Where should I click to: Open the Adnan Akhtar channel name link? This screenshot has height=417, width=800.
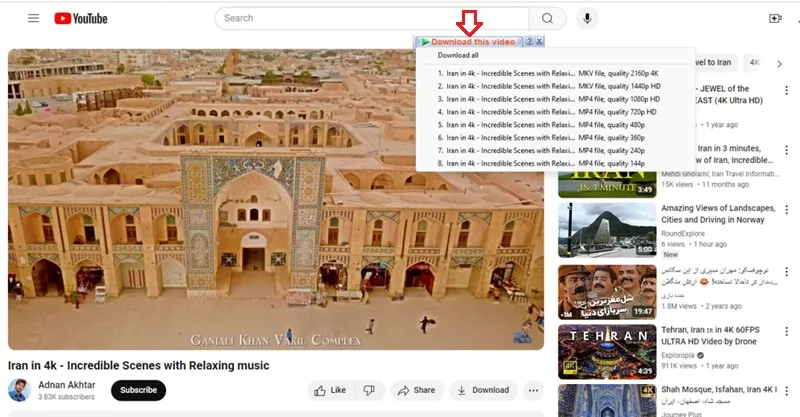pos(67,385)
